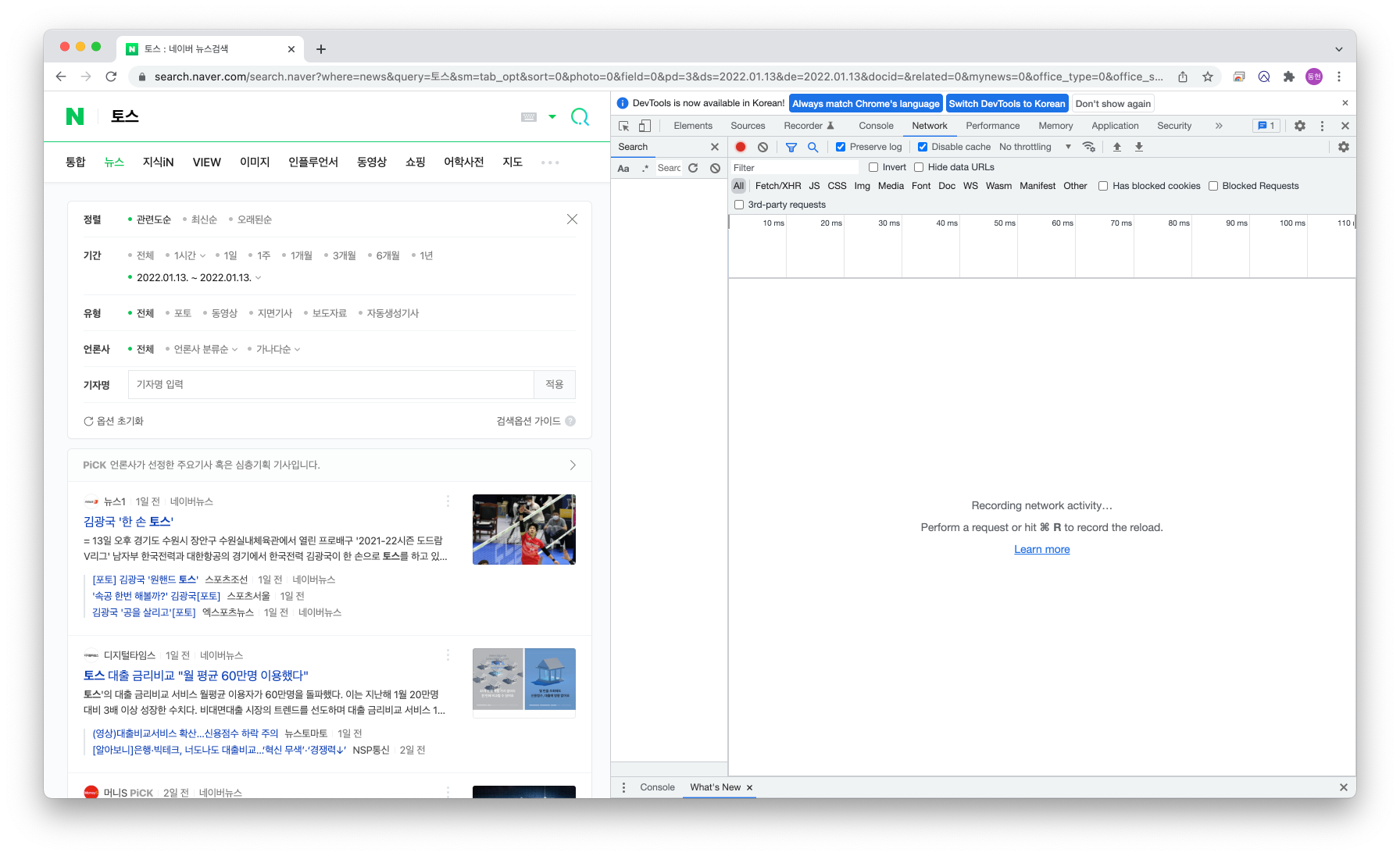
Task: Click the Naver green search magnifier
Action: coord(580,117)
